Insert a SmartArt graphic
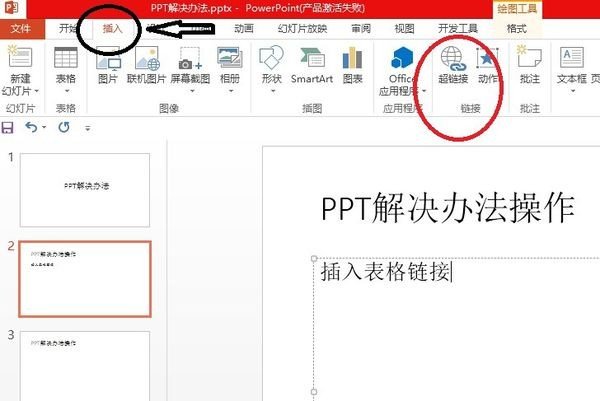The image size is (600, 401). [312, 64]
